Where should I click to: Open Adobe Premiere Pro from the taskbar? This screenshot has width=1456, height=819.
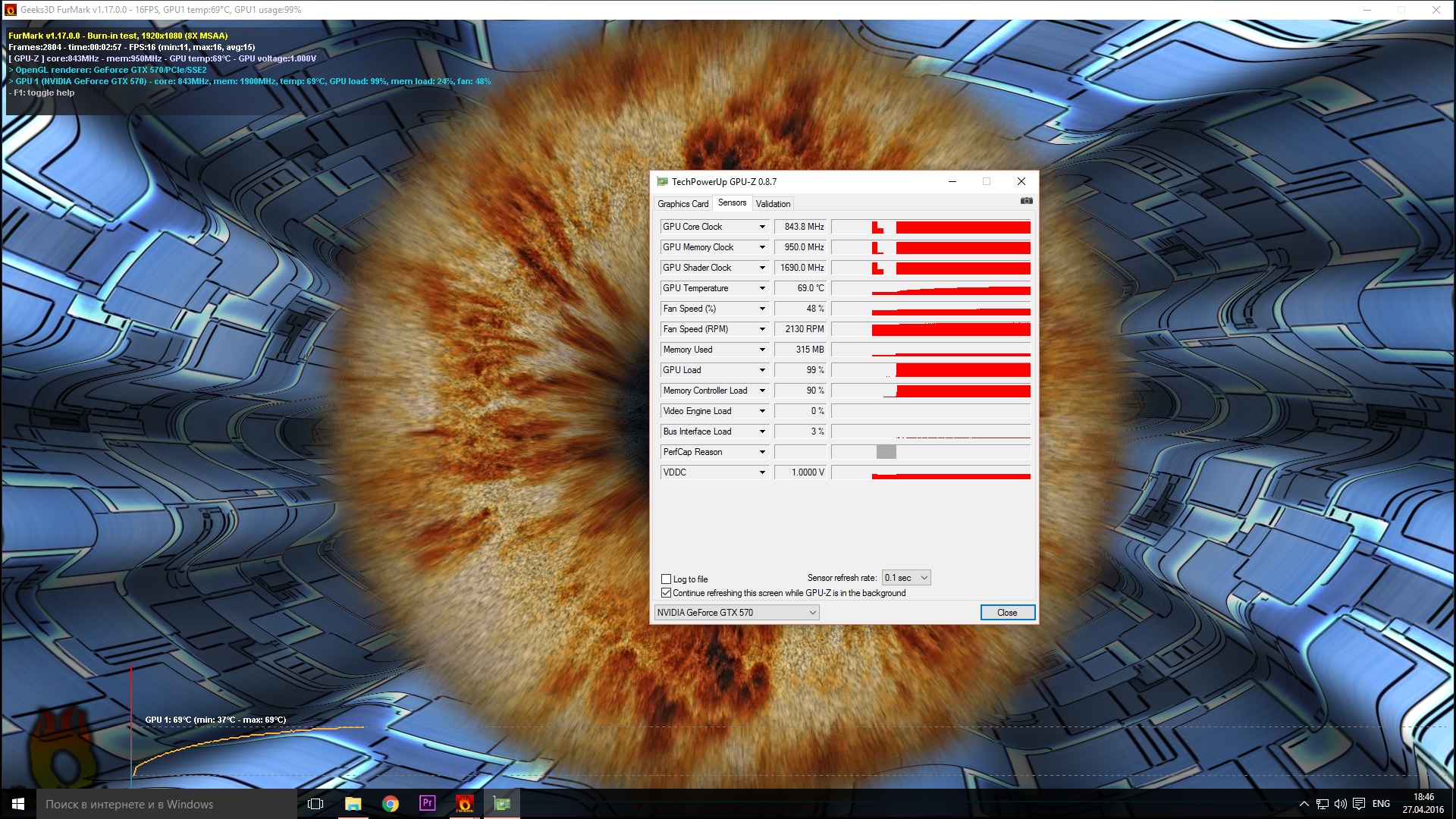[x=427, y=803]
